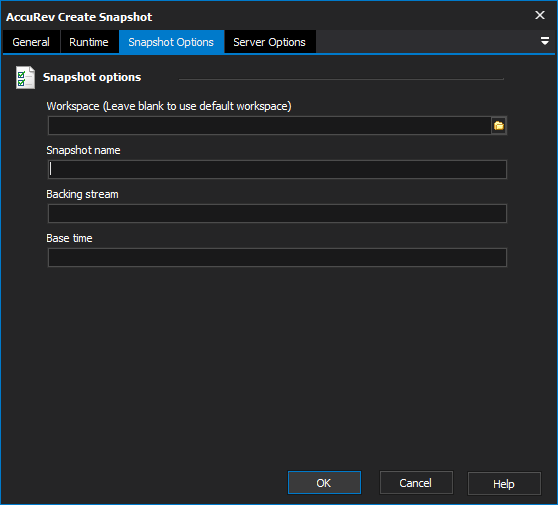558x505 pixels.
Task: Open Help for this action
Action: pyautogui.click(x=504, y=483)
